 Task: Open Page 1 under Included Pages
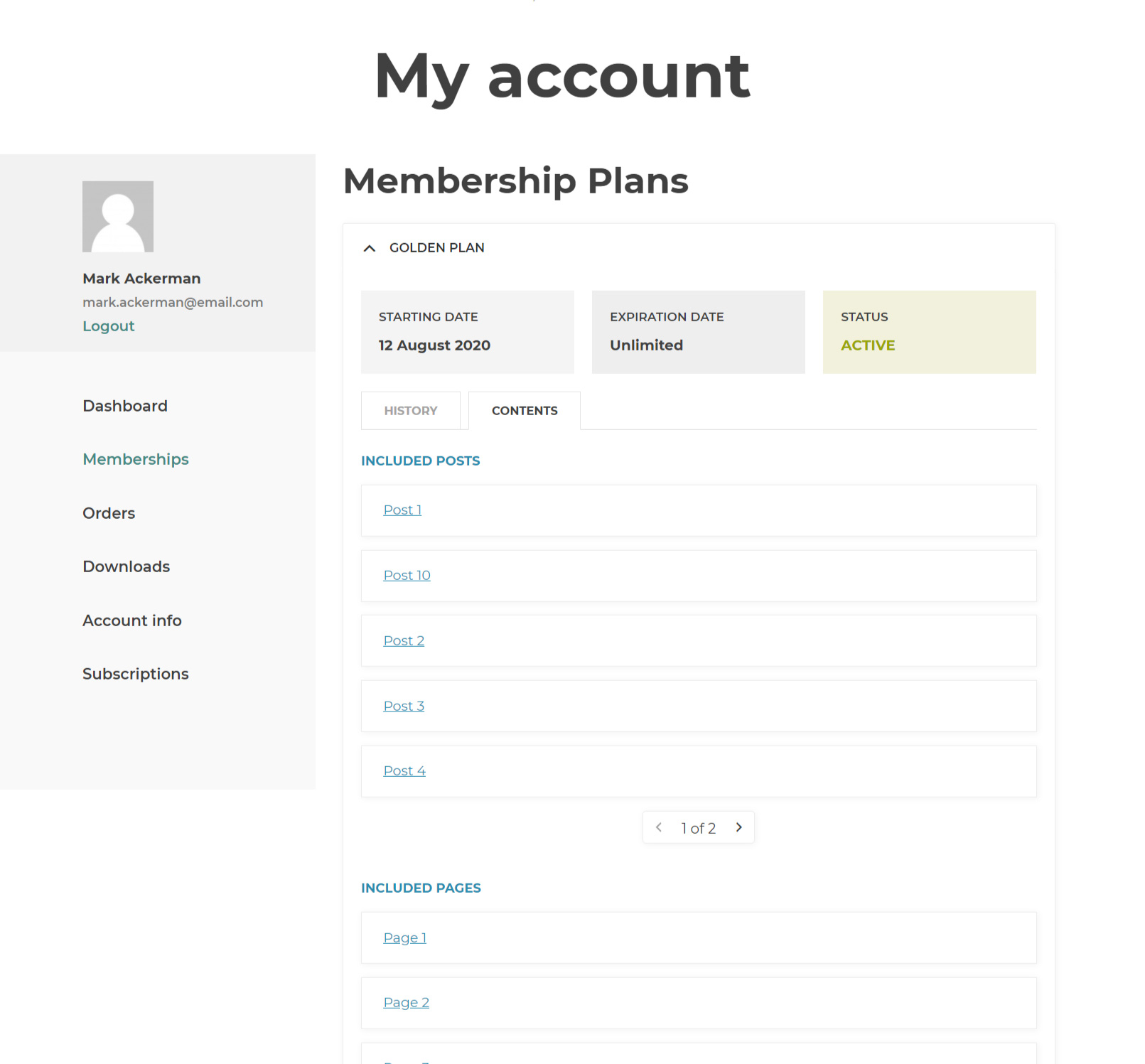(x=404, y=938)
